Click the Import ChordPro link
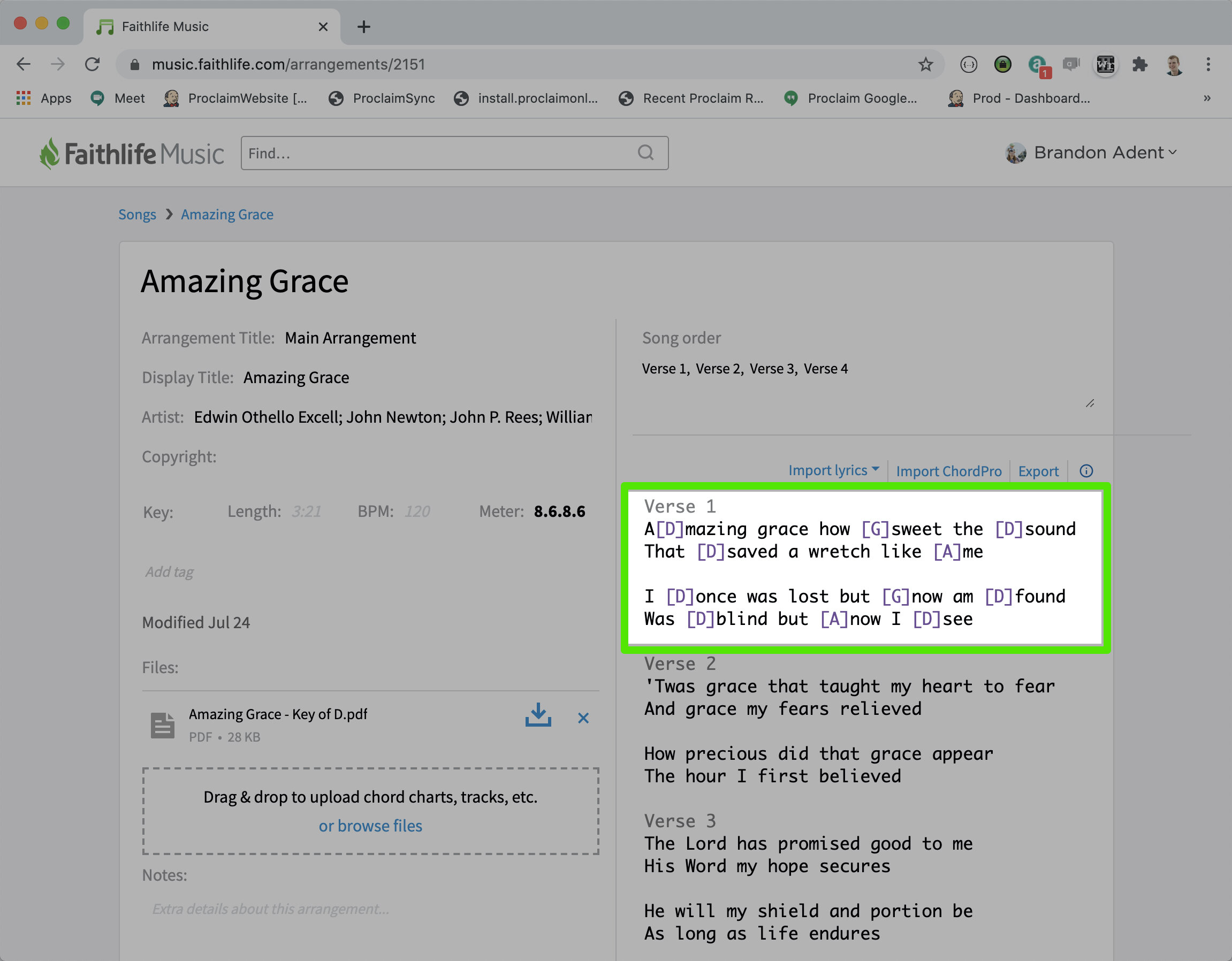1232x961 pixels. (948, 471)
